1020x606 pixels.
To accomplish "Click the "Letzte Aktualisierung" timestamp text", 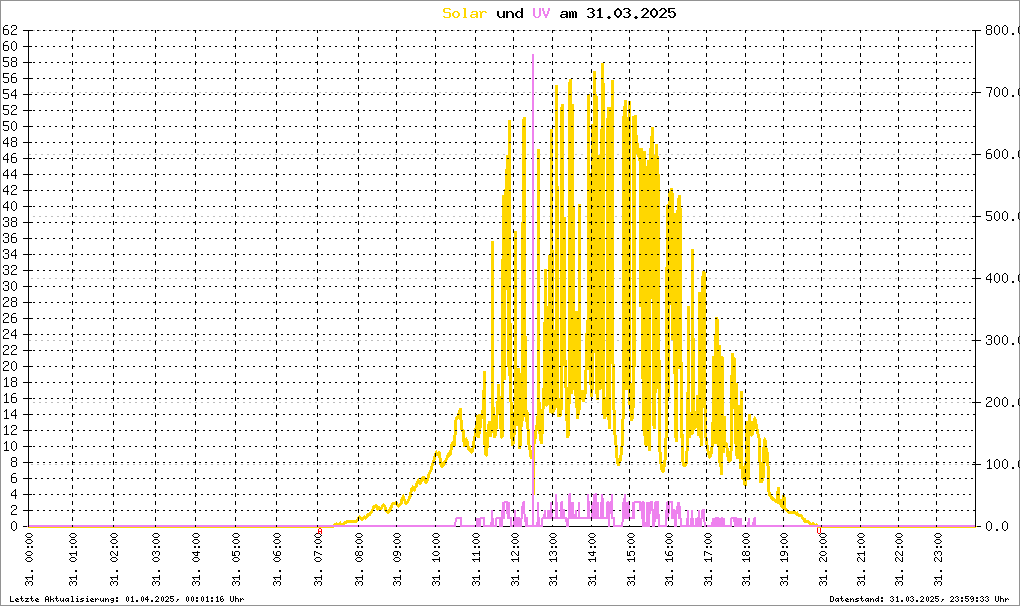I will click(126, 598).
